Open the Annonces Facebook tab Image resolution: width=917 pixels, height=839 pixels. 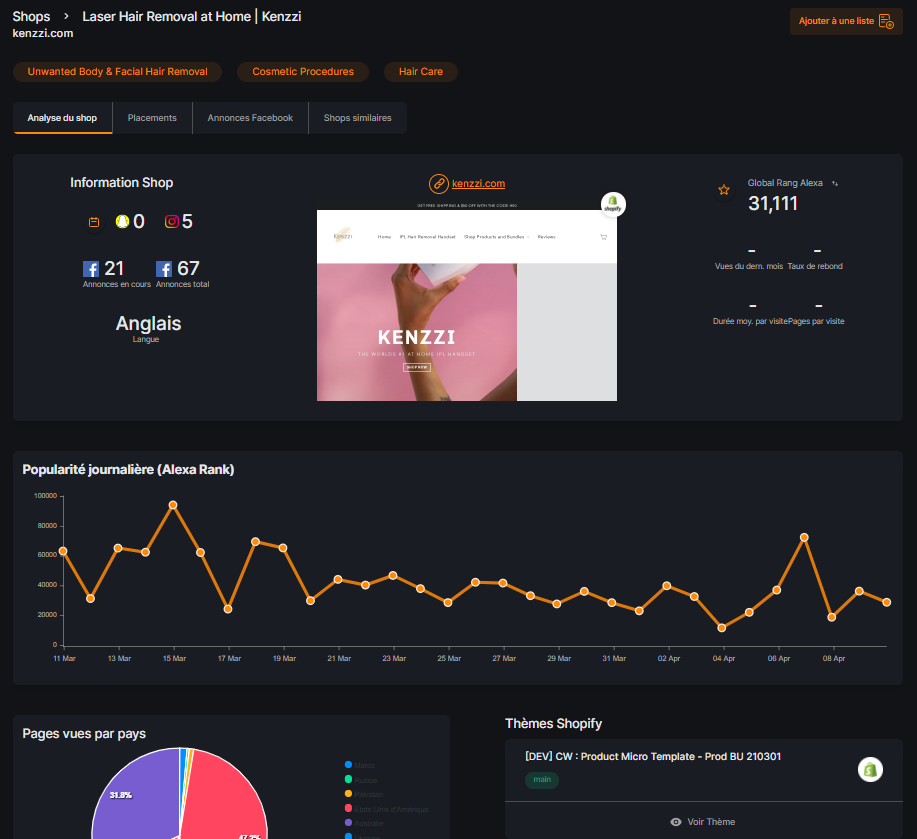(250, 118)
